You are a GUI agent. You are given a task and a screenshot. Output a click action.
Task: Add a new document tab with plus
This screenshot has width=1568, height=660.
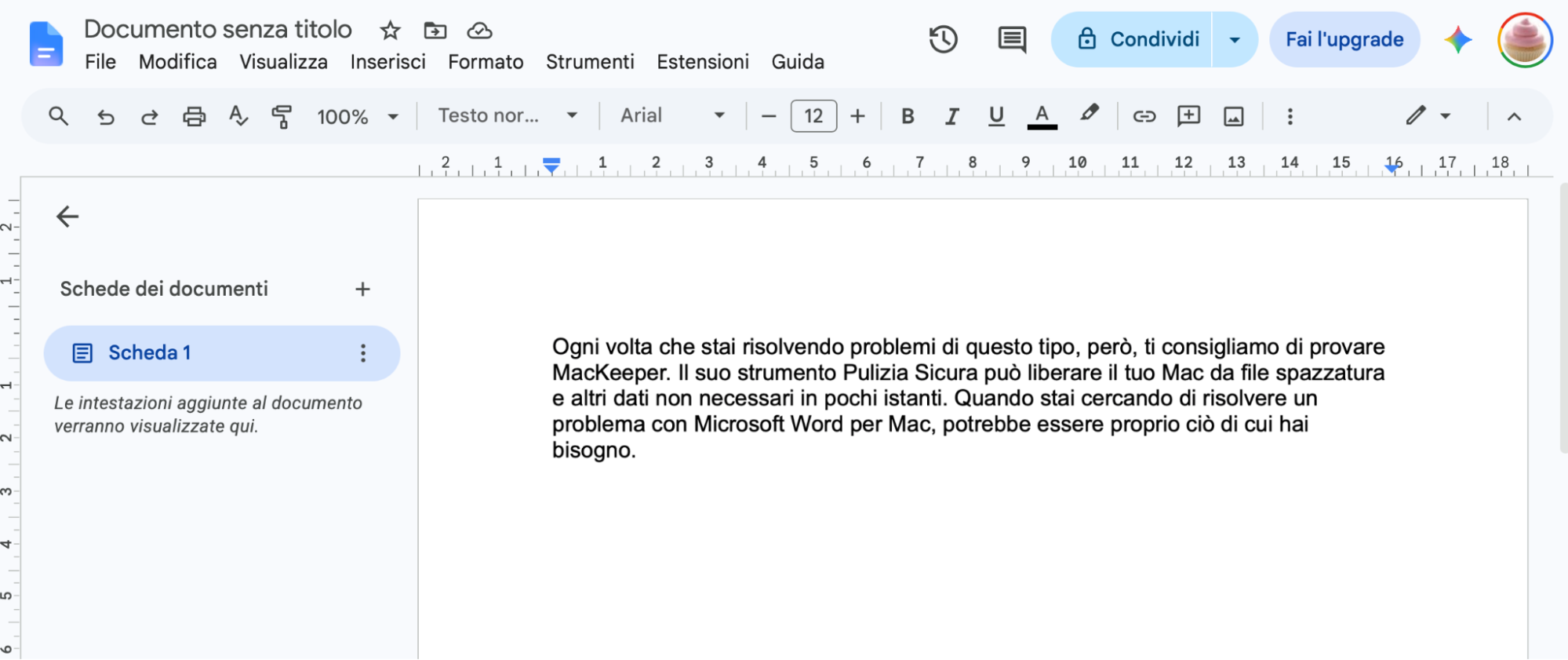362,289
